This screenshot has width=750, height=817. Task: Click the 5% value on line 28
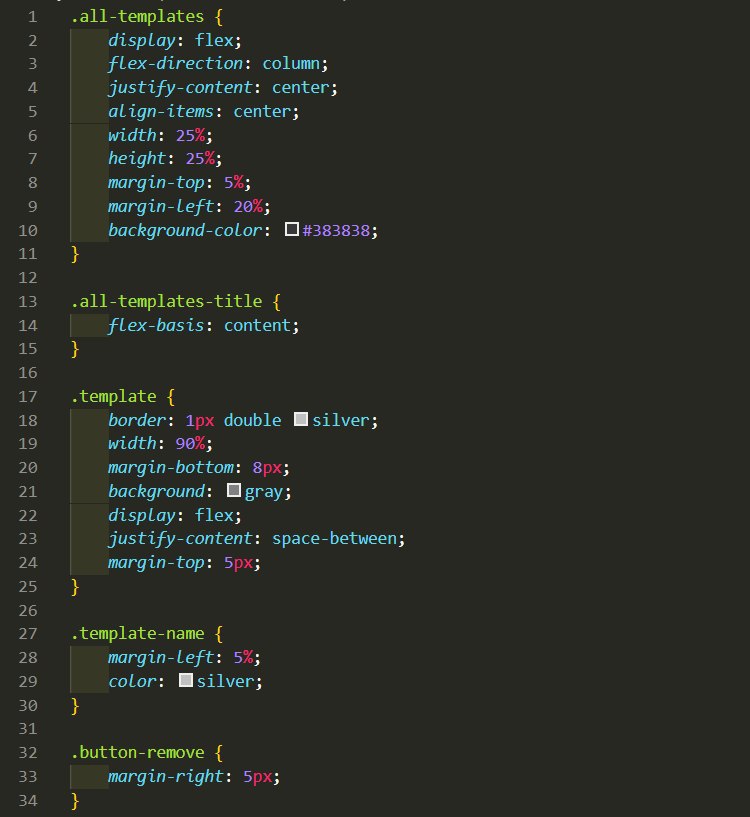(243, 657)
